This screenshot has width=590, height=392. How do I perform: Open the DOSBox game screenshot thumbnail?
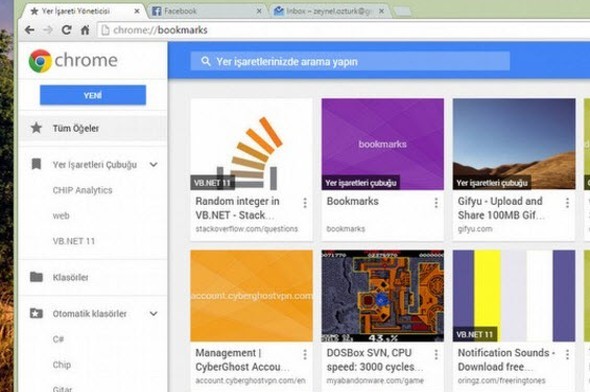click(382, 296)
